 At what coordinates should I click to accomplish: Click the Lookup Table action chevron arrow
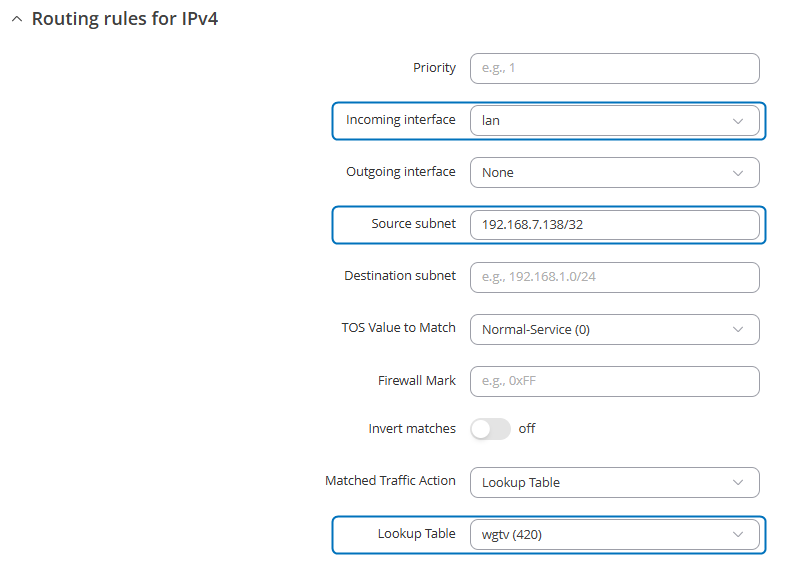[x=737, y=483]
